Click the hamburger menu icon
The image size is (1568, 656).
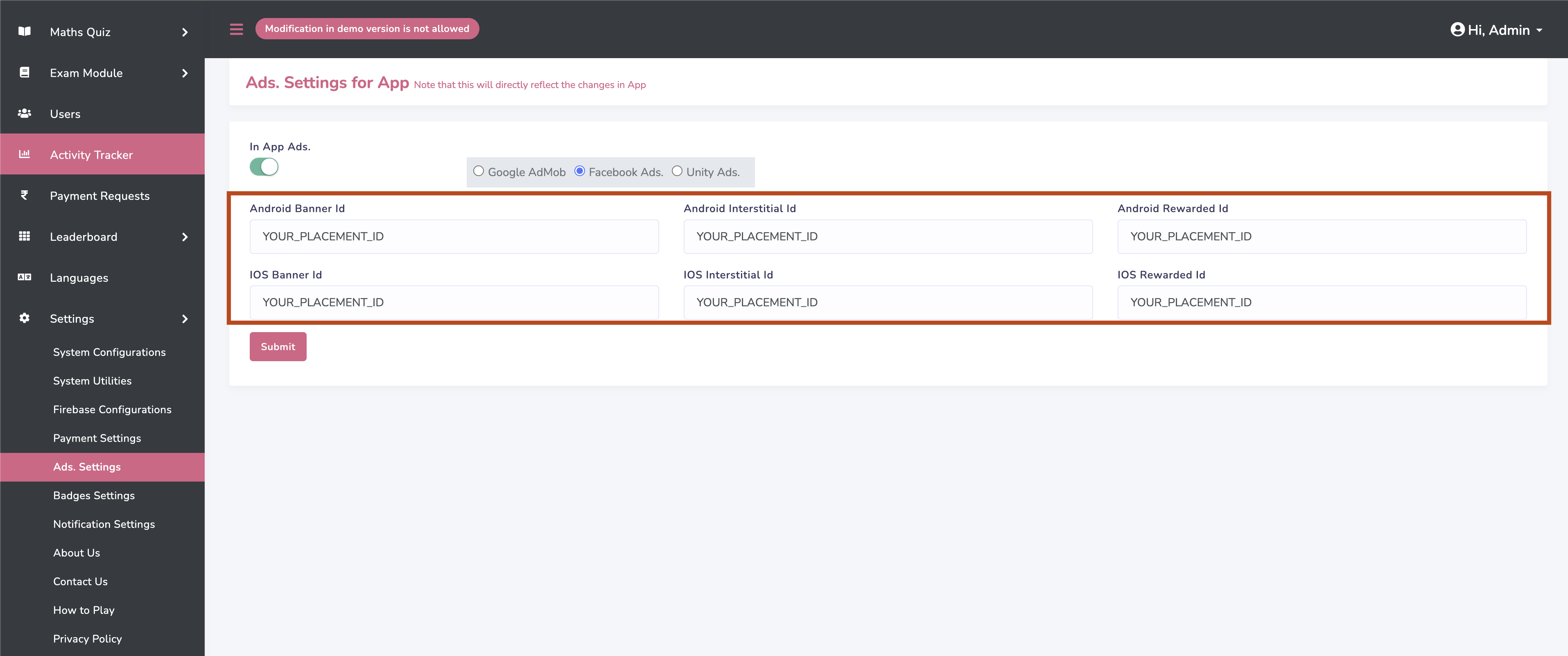click(236, 29)
